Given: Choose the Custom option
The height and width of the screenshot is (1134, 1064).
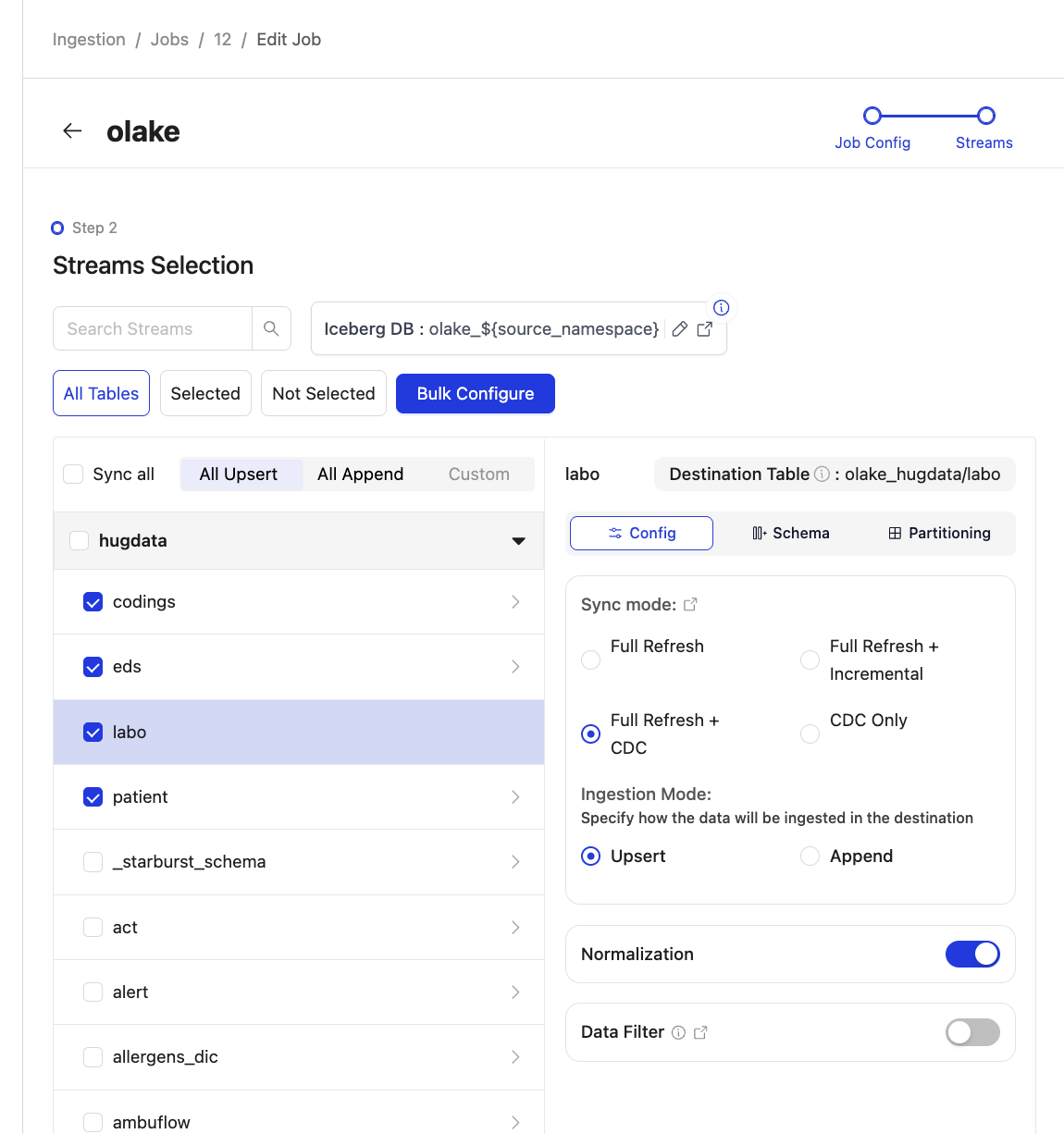Looking at the screenshot, I should coord(479,475).
